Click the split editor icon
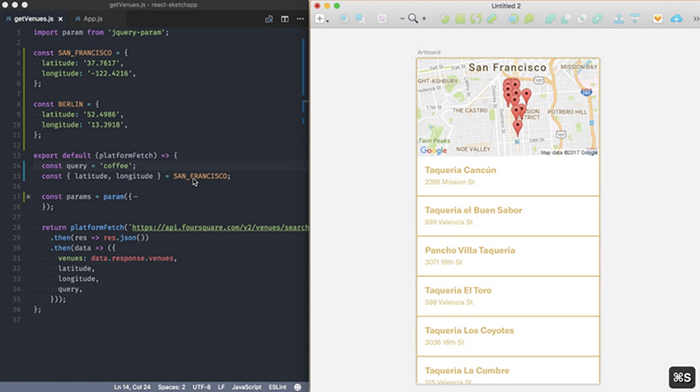The image size is (700, 392). pyautogui.click(x=285, y=19)
